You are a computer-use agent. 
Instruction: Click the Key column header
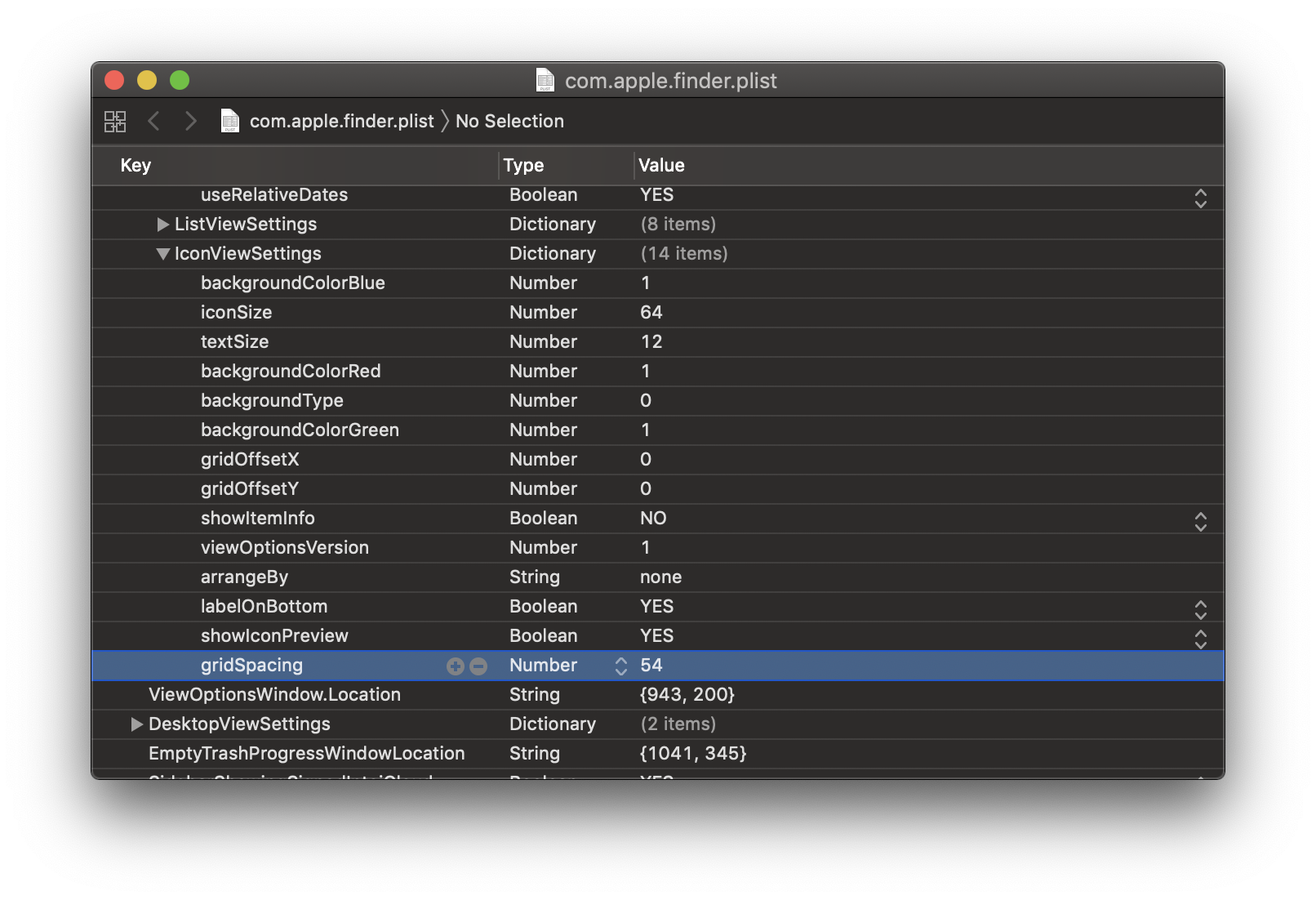tap(136, 165)
